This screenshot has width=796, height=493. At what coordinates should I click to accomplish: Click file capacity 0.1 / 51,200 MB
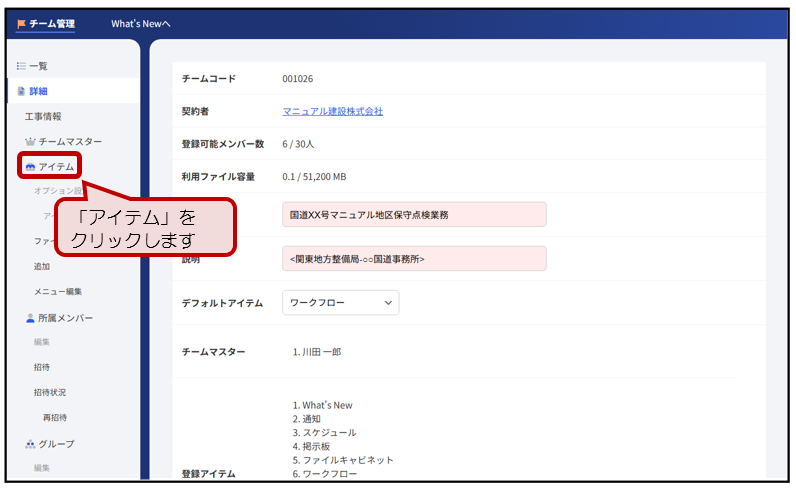(314, 177)
